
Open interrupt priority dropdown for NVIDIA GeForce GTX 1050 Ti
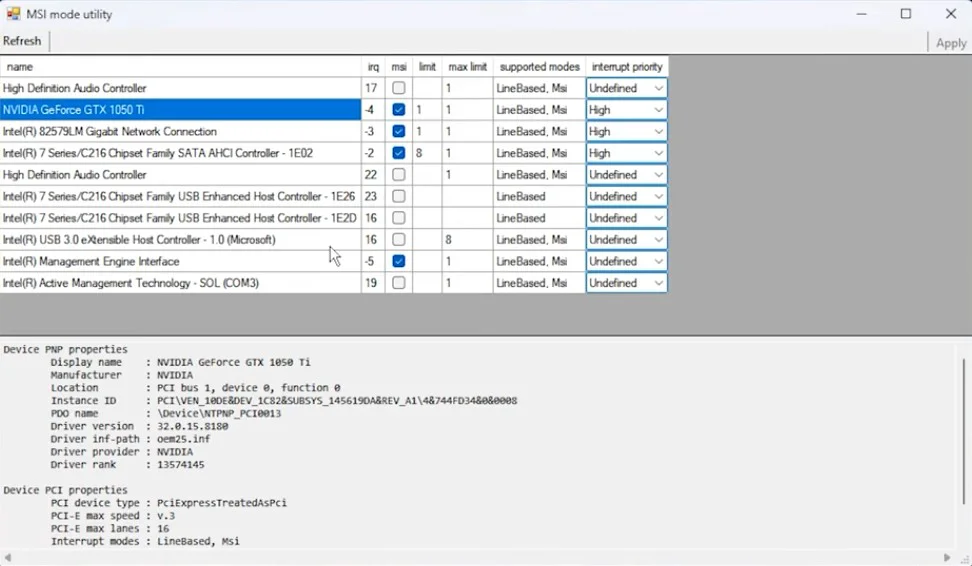point(658,110)
